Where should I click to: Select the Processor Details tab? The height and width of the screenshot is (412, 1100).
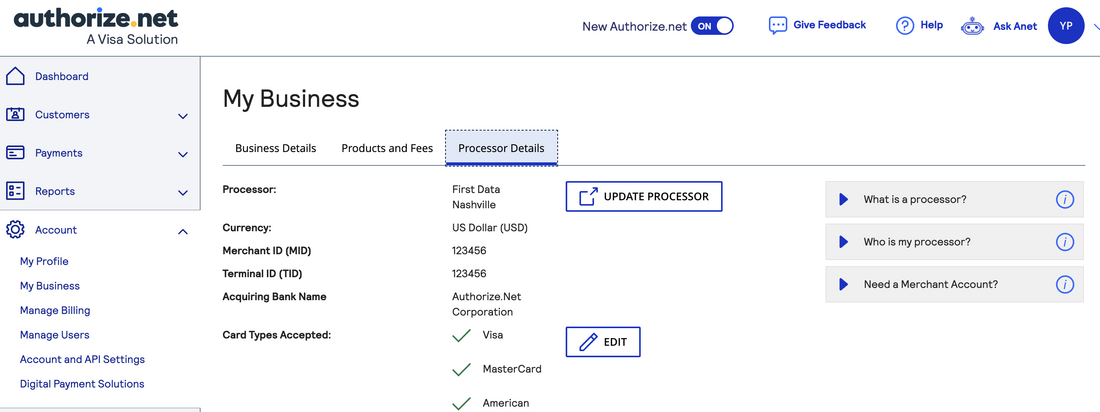pos(501,148)
